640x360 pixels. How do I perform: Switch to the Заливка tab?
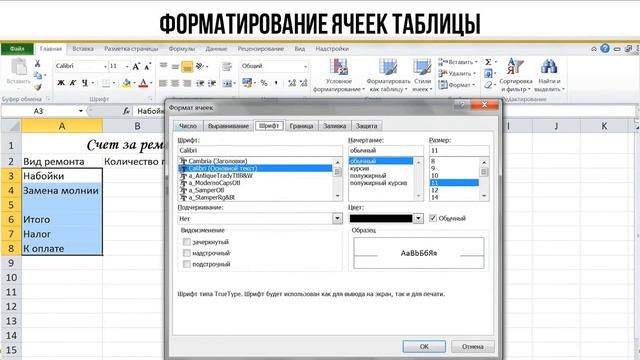[x=334, y=126]
